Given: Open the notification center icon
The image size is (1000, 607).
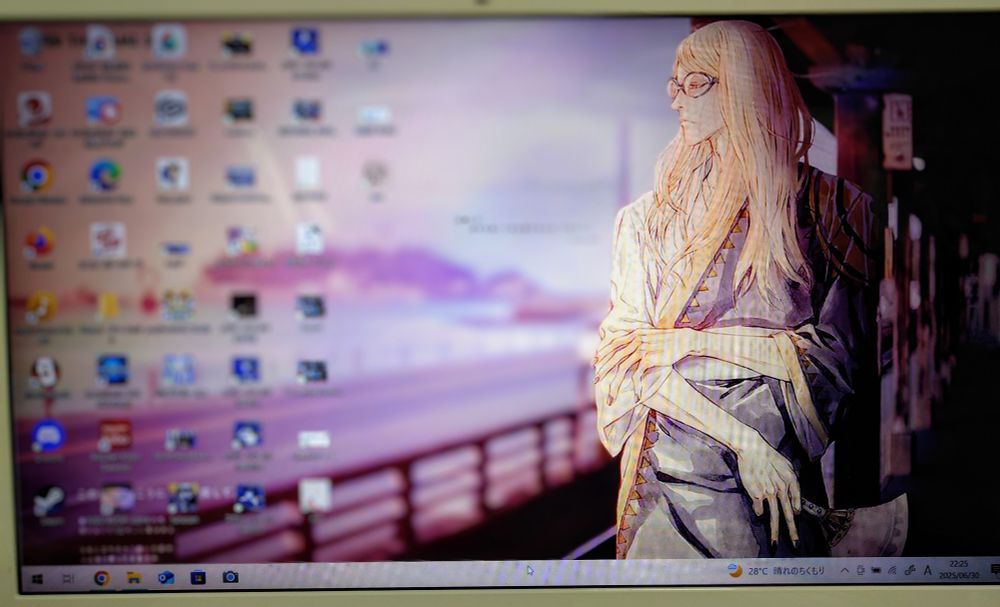Looking at the screenshot, I should 994,568.
